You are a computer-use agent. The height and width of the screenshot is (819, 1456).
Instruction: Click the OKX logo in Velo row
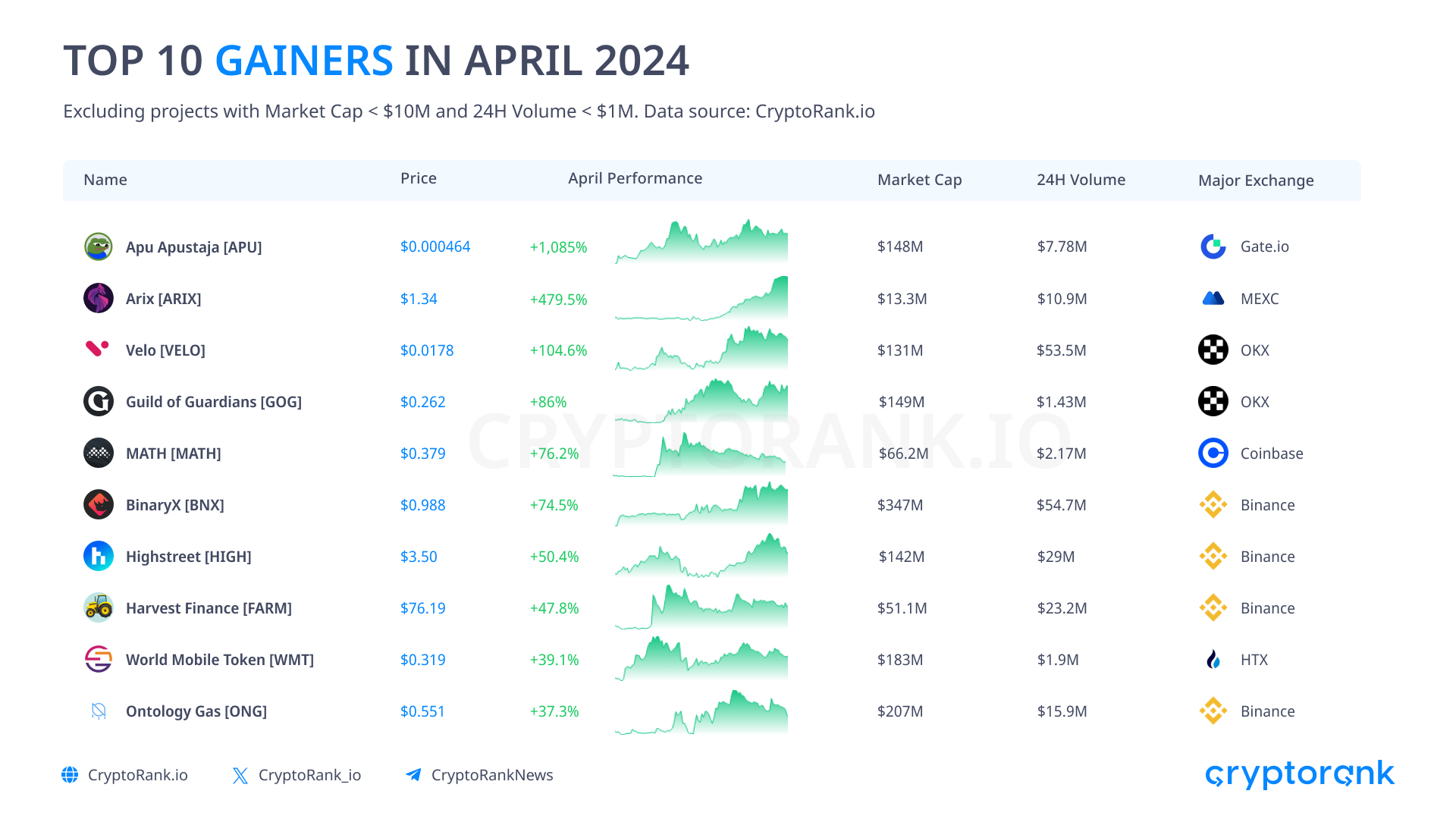coord(1213,350)
